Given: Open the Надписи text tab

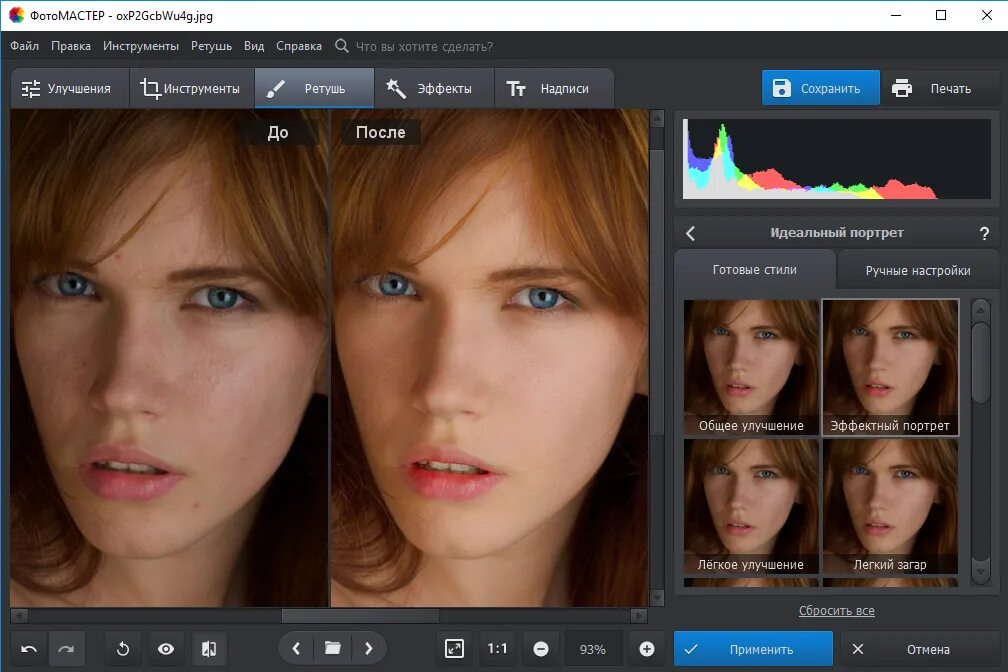Looking at the screenshot, I should [x=554, y=88].
